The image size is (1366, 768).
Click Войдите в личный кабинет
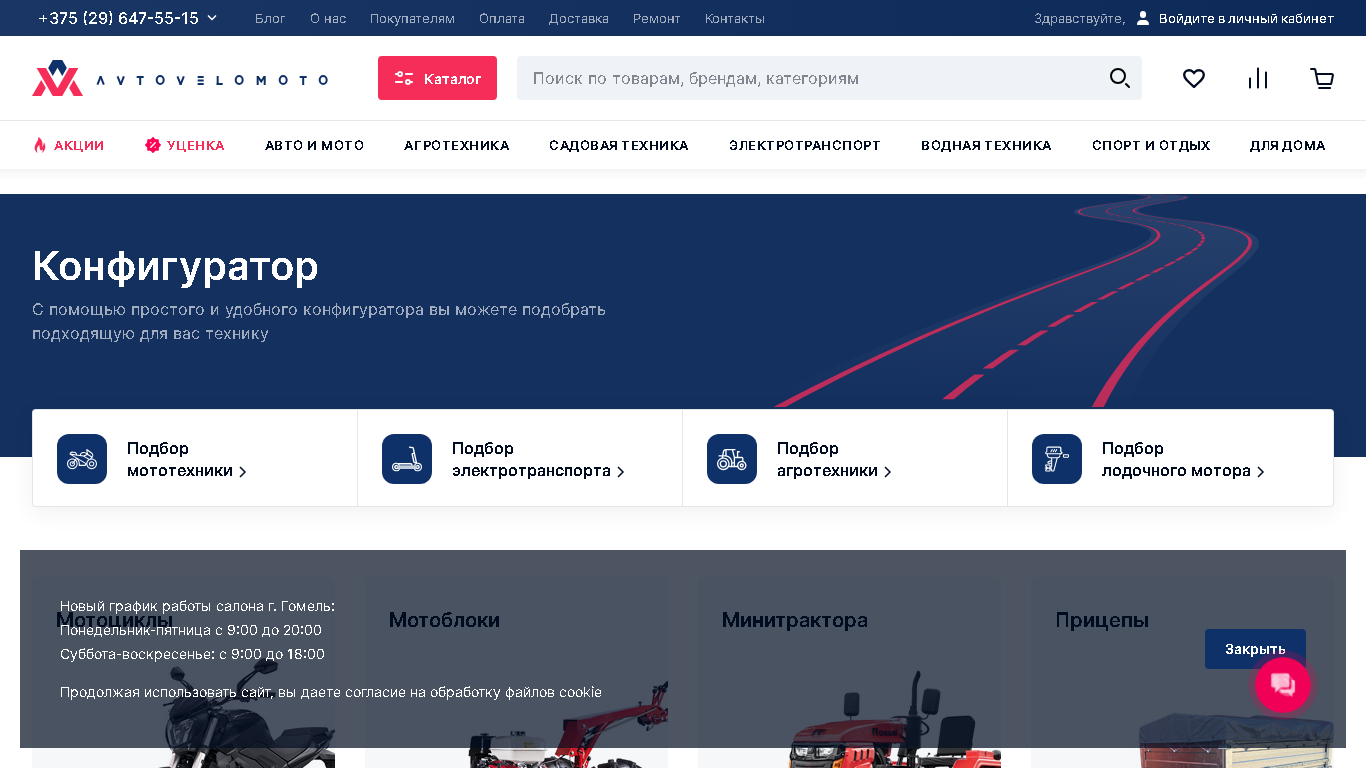tap(1246, 18)
